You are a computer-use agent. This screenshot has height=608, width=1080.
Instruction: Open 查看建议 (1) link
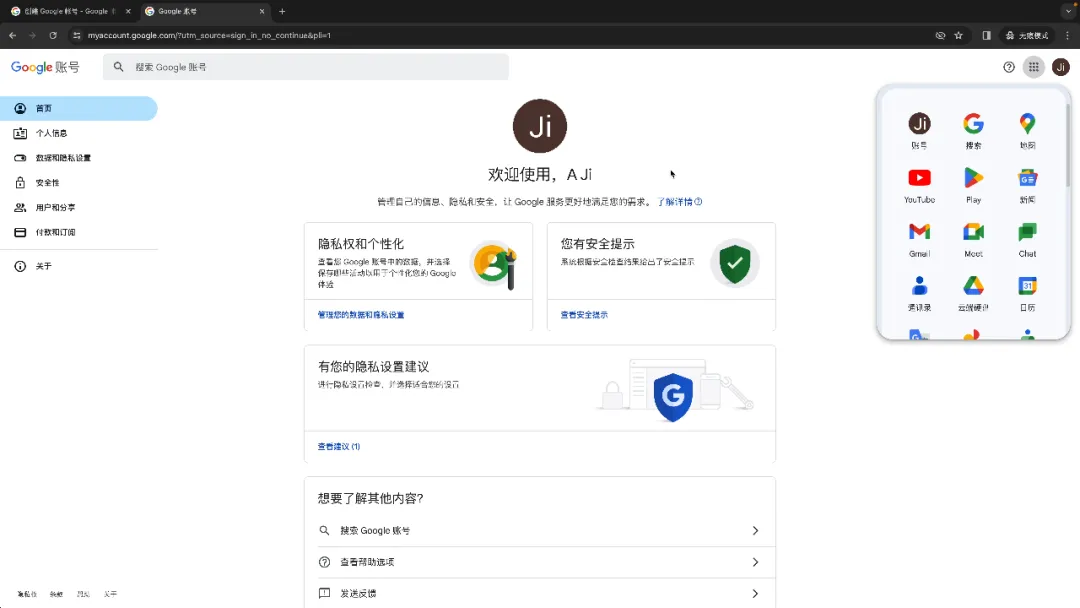(x=339, y=446)
